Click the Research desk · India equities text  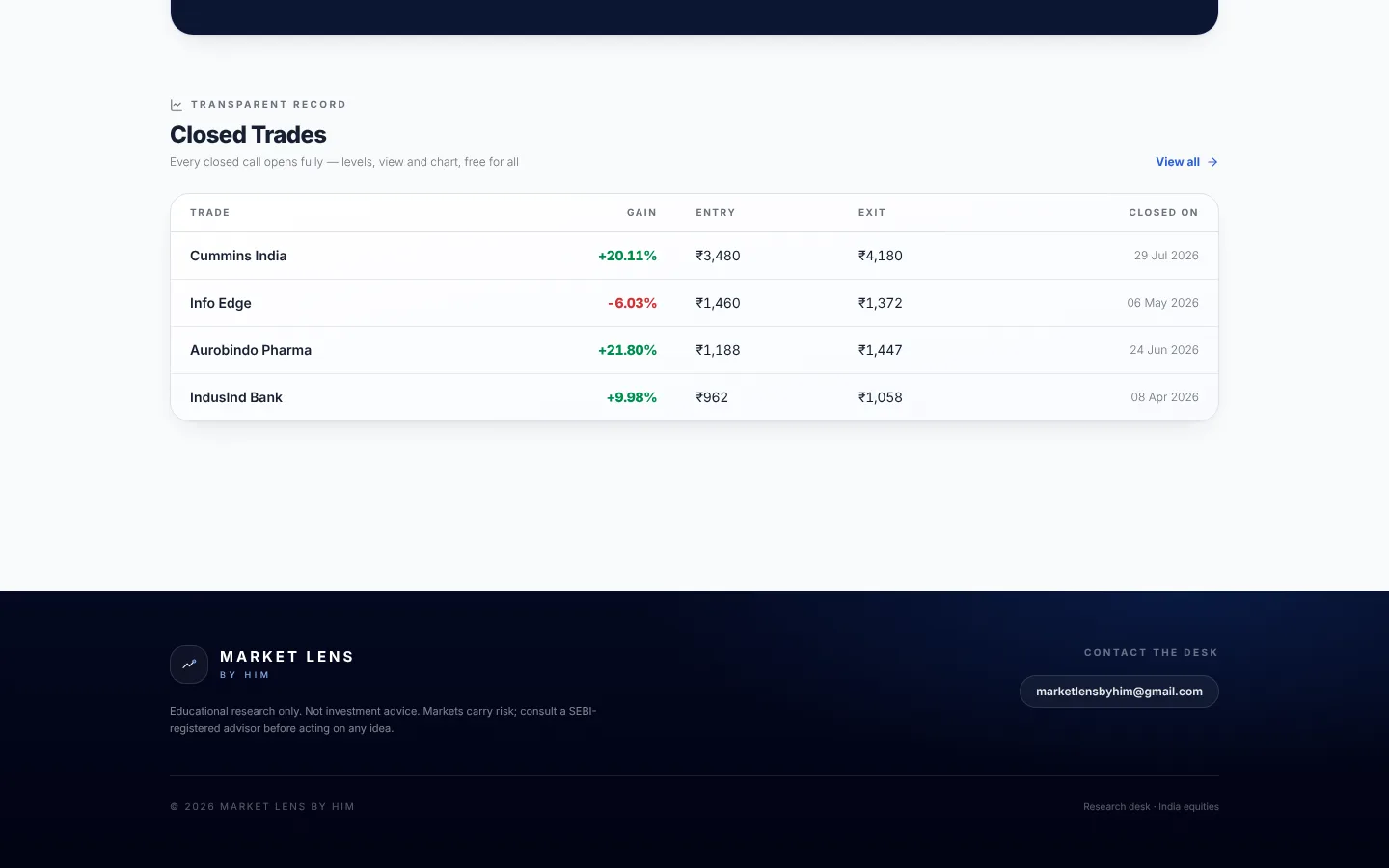point(1151,807)
